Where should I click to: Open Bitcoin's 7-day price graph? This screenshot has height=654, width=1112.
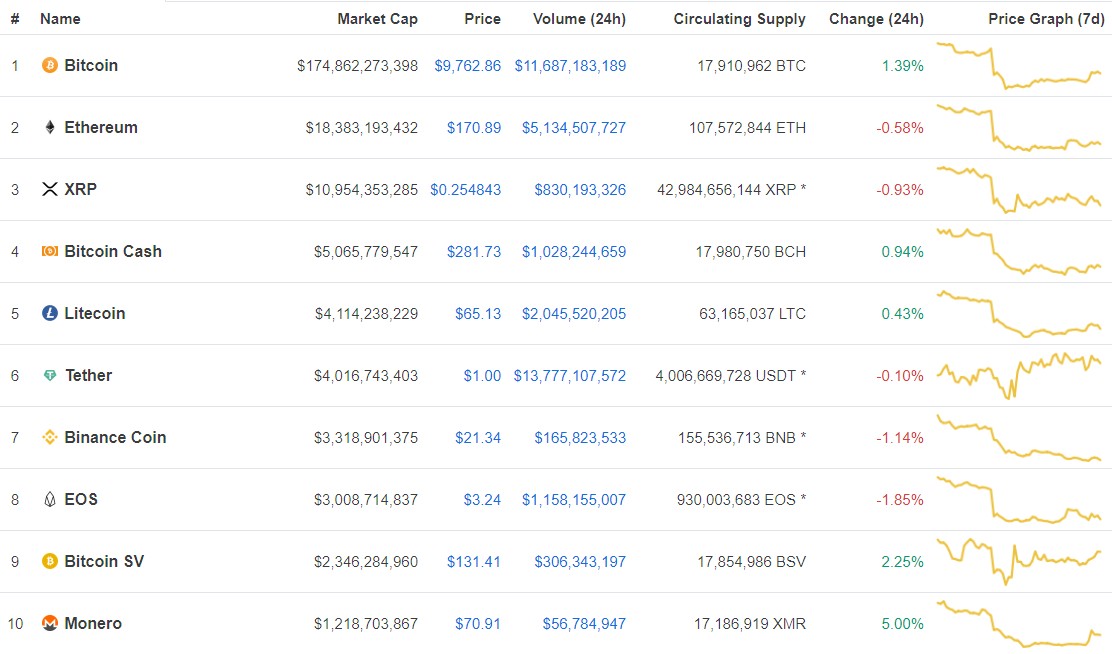click(x=1019, y=65)
